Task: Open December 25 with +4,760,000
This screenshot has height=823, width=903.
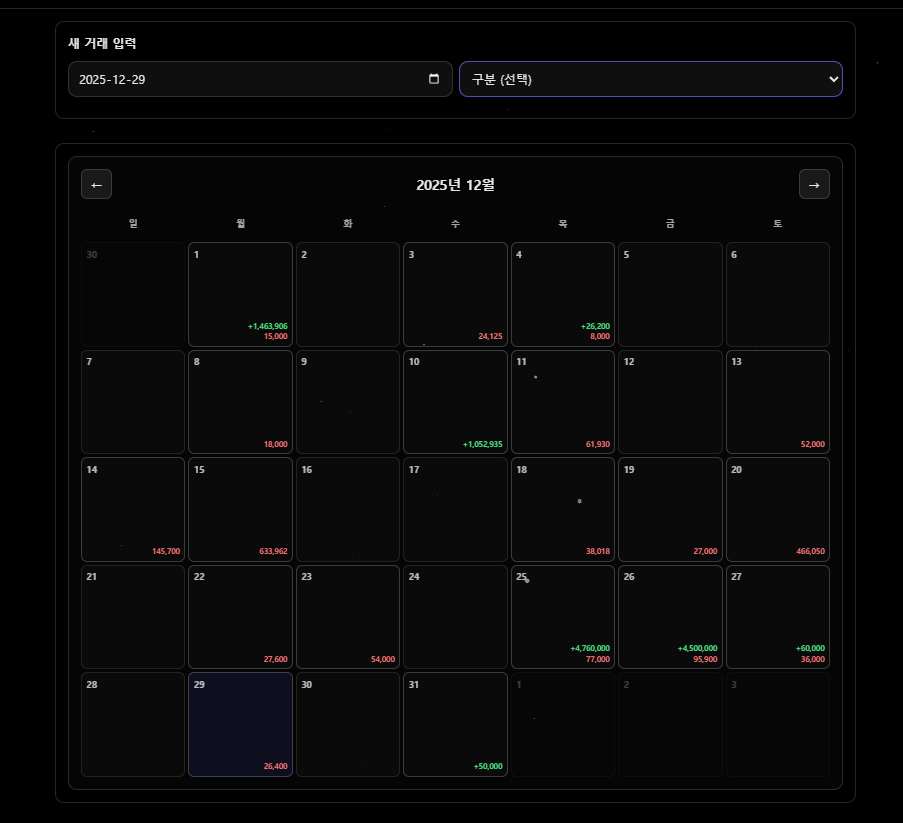Action: (x=563, y=617)
